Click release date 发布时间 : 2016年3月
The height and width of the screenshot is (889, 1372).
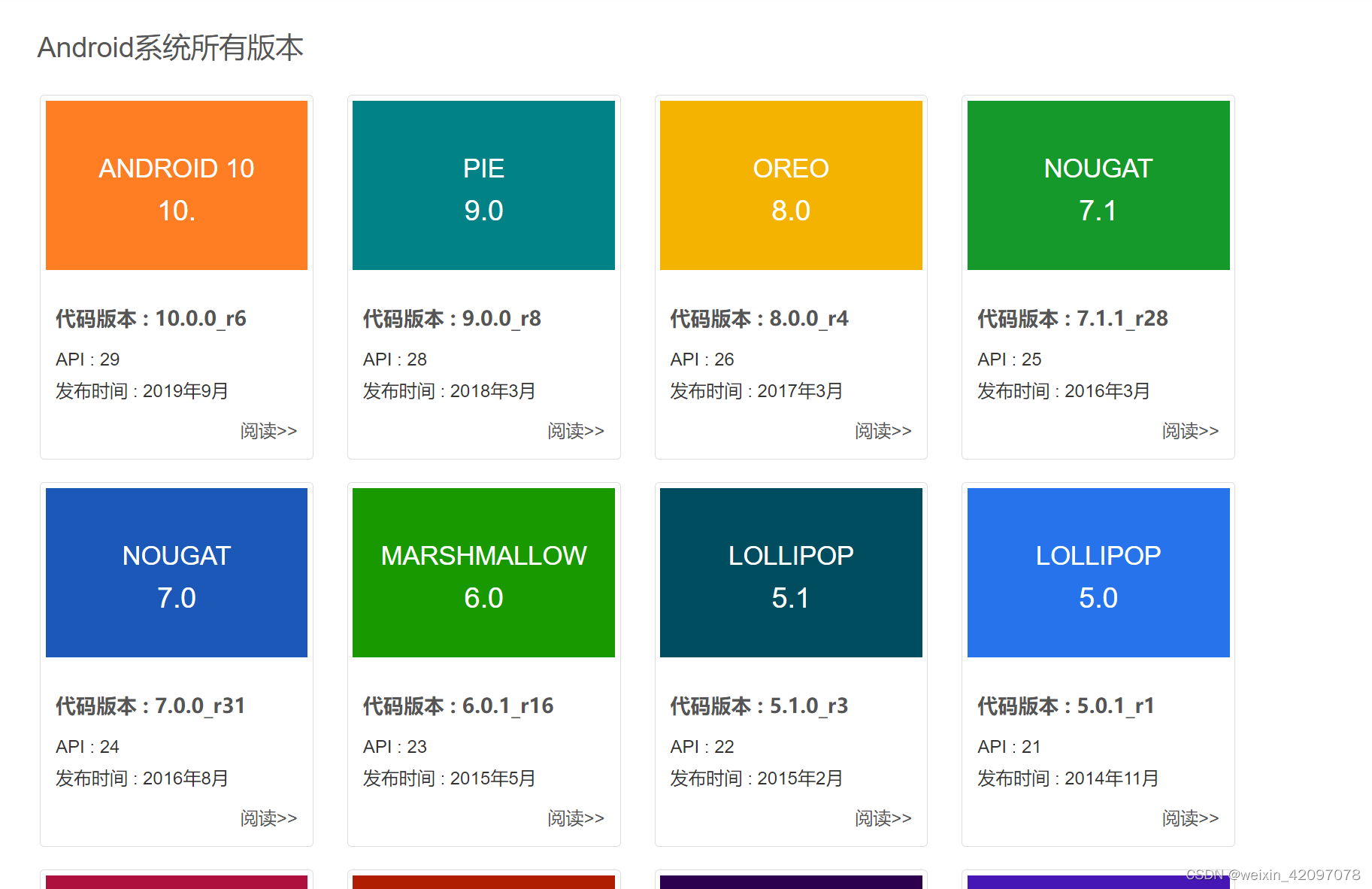click(1064, 391)
